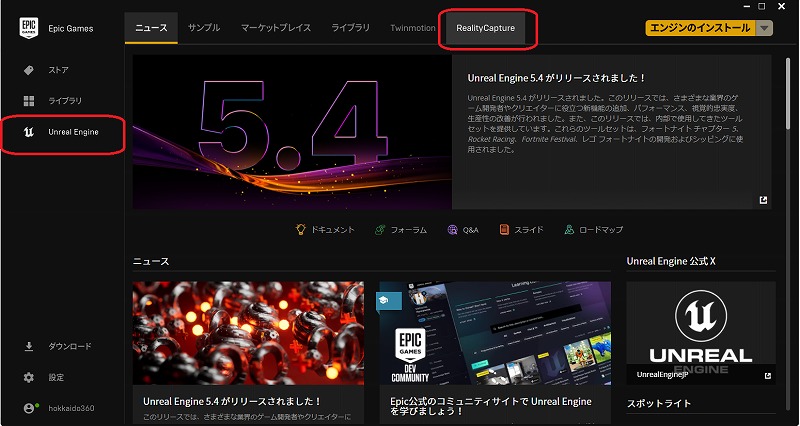The width and height of the screenshot is (800, 426).
Task: Click the Unreal Engine 公式 X heading
Action: 671,261
